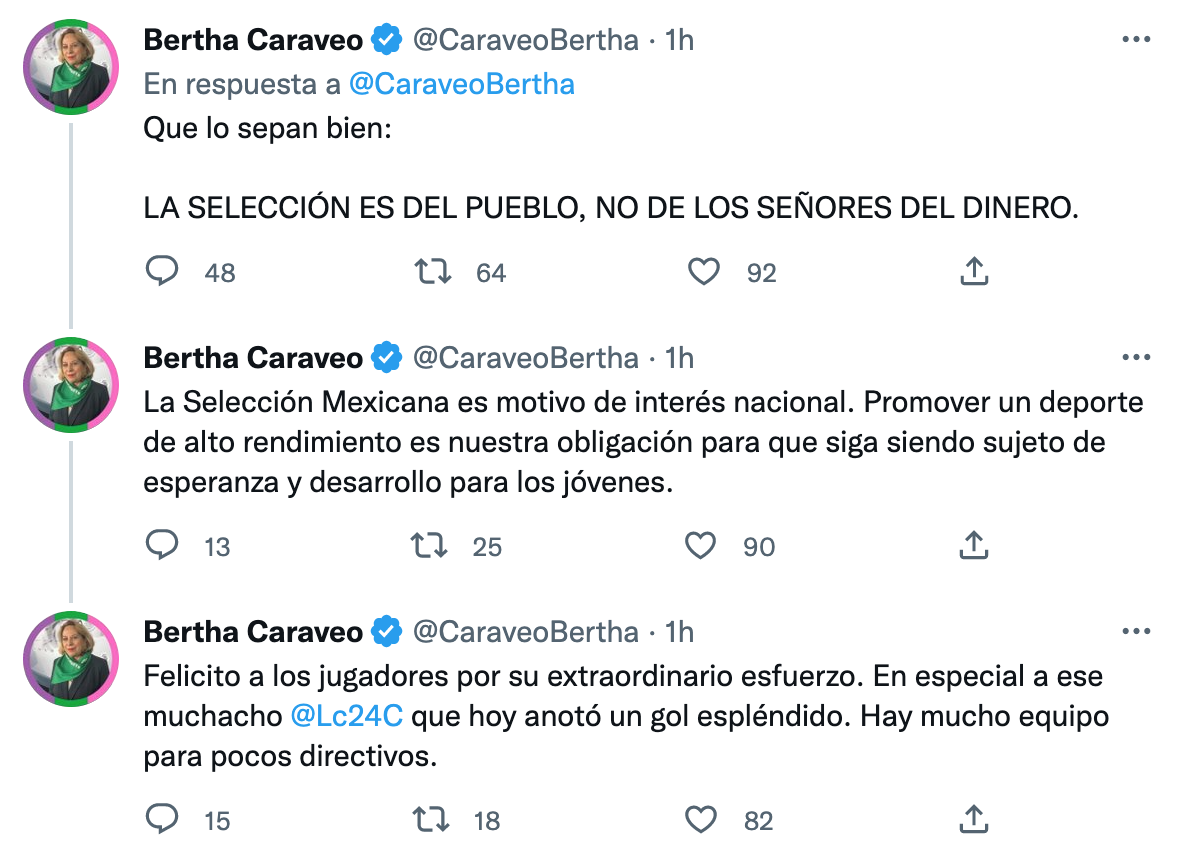Click Bertha Caraveo's avatar on the first tweet
Screen dimensions: 1178x854
tap(71, 66)
